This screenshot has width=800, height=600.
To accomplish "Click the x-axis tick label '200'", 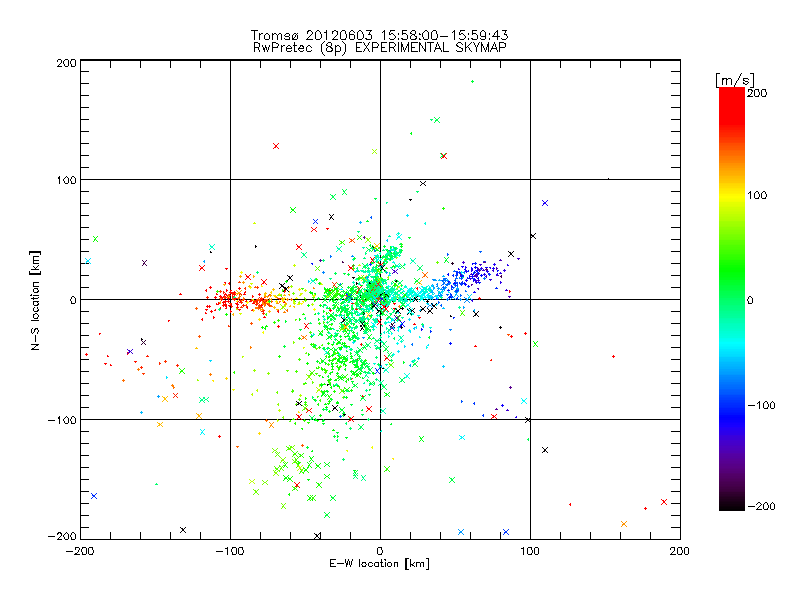I will (680, 551).
